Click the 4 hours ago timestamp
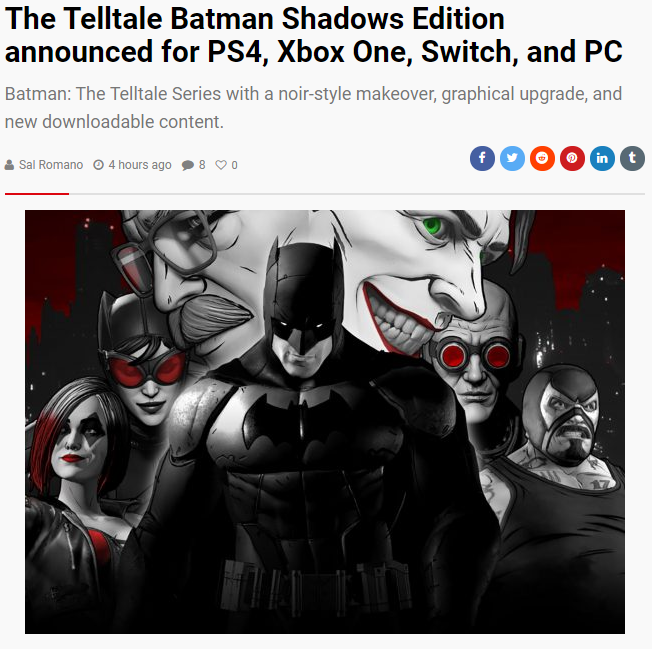The width and height of the screenshot is (652, 649). 140,165
